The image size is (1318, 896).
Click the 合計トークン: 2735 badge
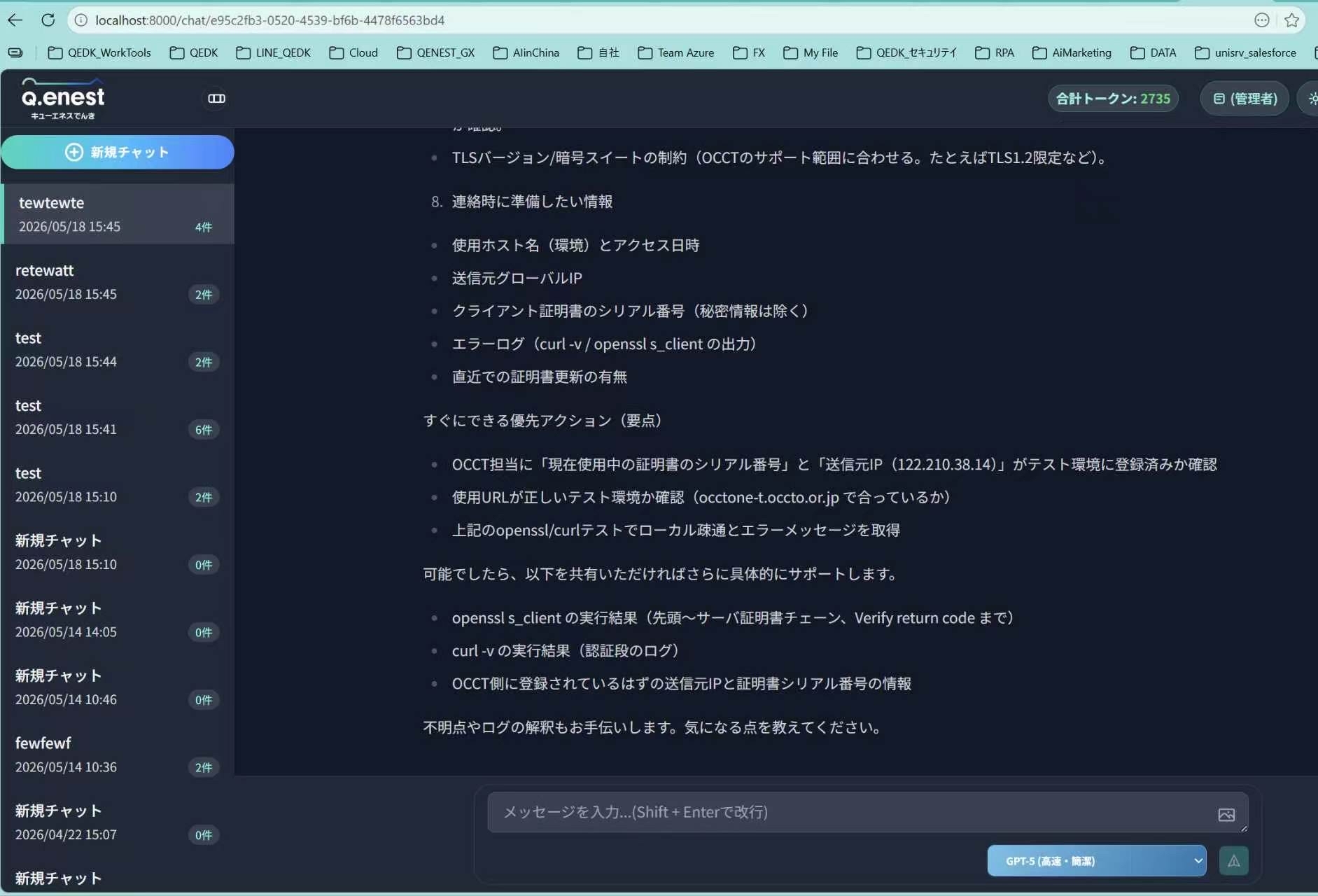pyautogui.click(x=1113, y=99)
